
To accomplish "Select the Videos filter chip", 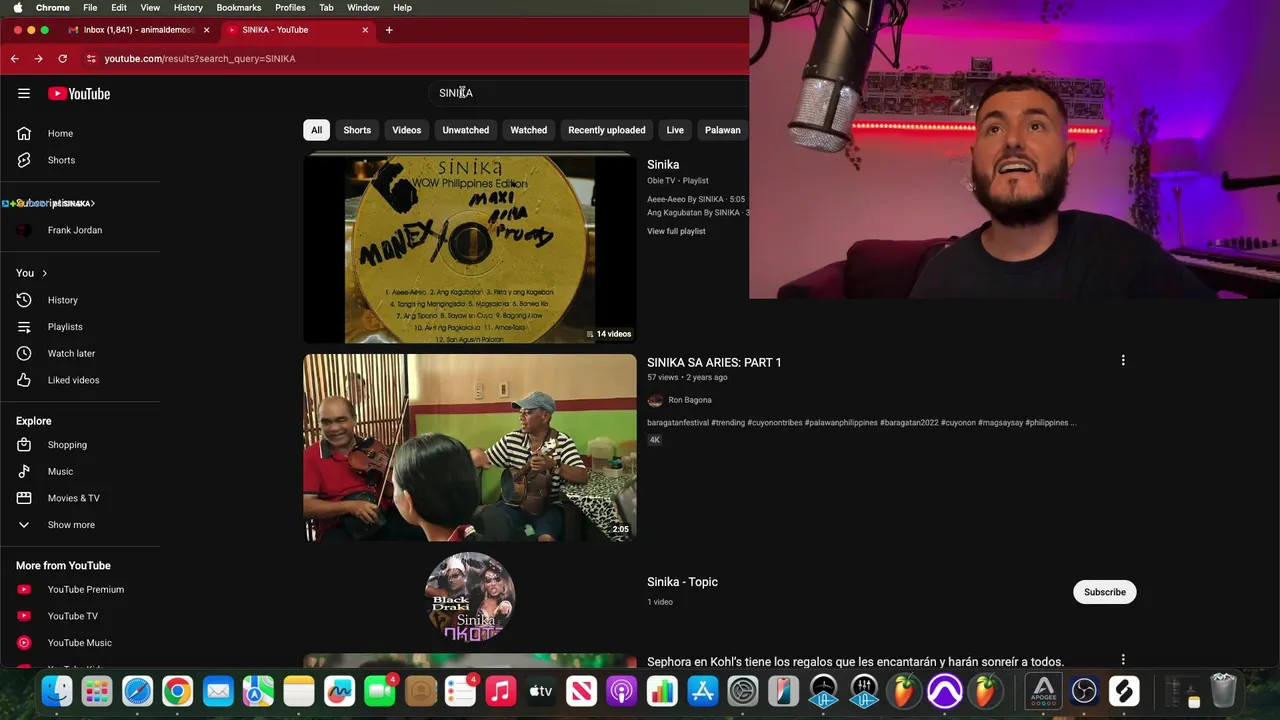I will [x=407, y=130].
